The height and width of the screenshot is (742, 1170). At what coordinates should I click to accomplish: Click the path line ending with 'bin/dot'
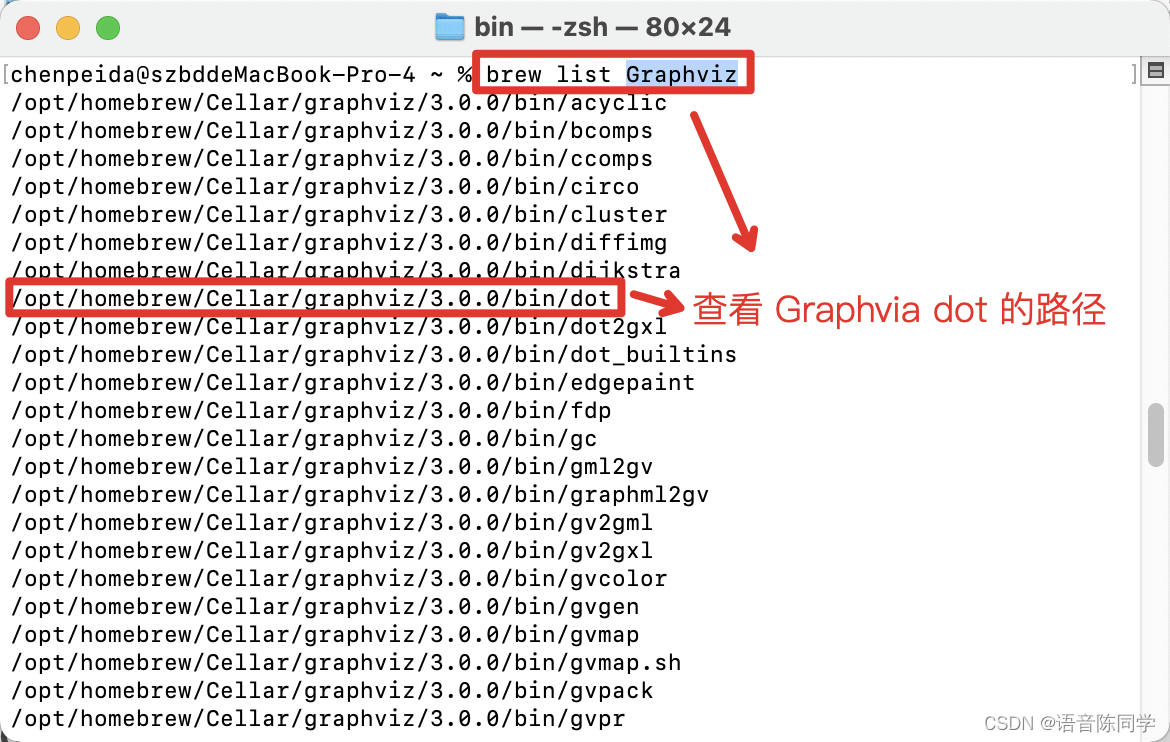tap(311, 299)
